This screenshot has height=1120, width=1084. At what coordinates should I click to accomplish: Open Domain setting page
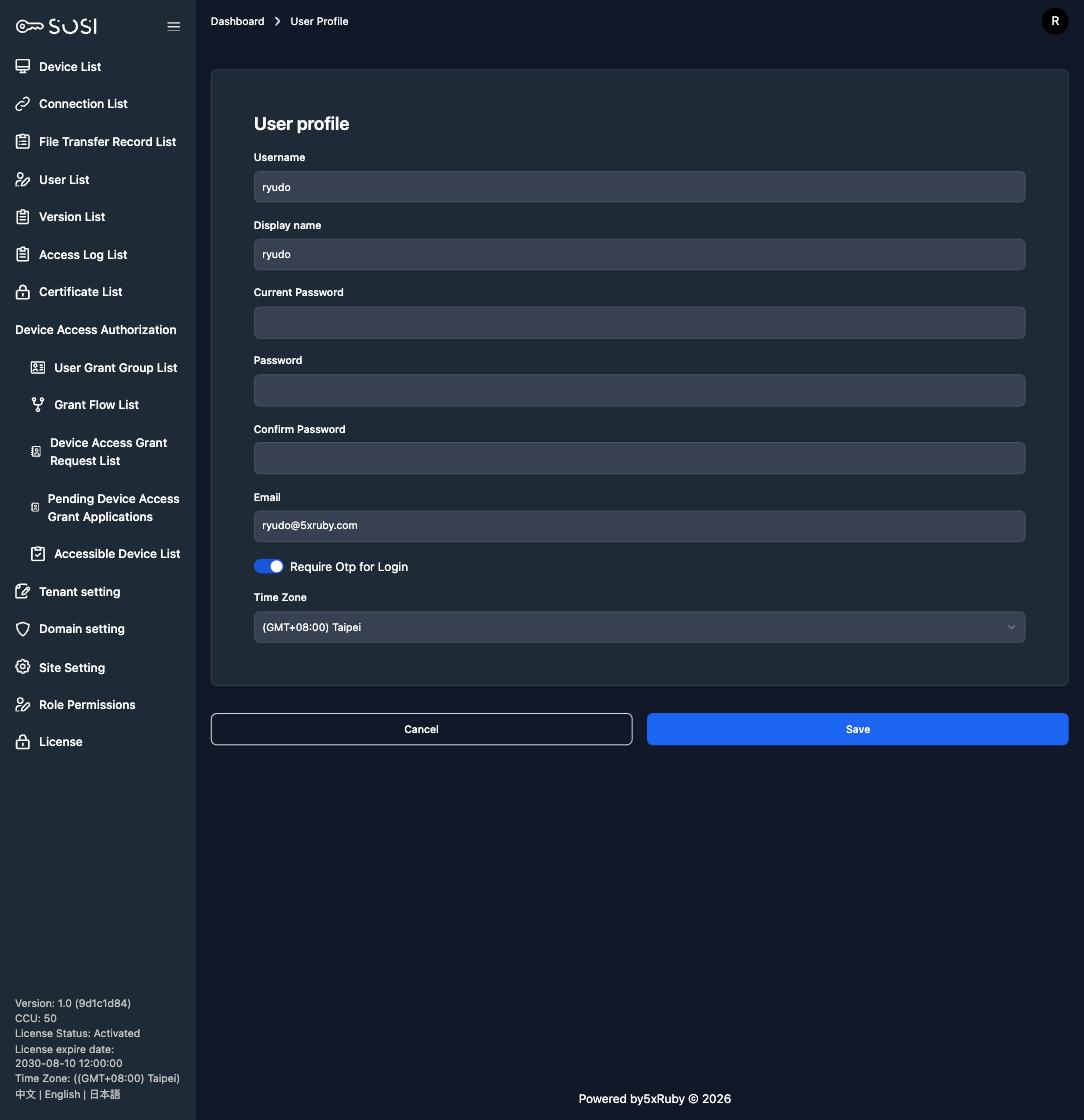coord(81,629)
